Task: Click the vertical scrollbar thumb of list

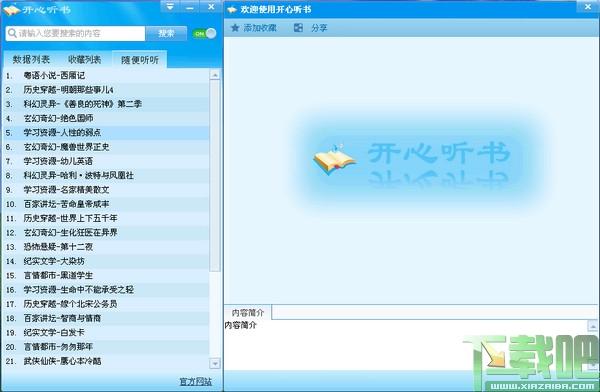Action: pos(215,176)
